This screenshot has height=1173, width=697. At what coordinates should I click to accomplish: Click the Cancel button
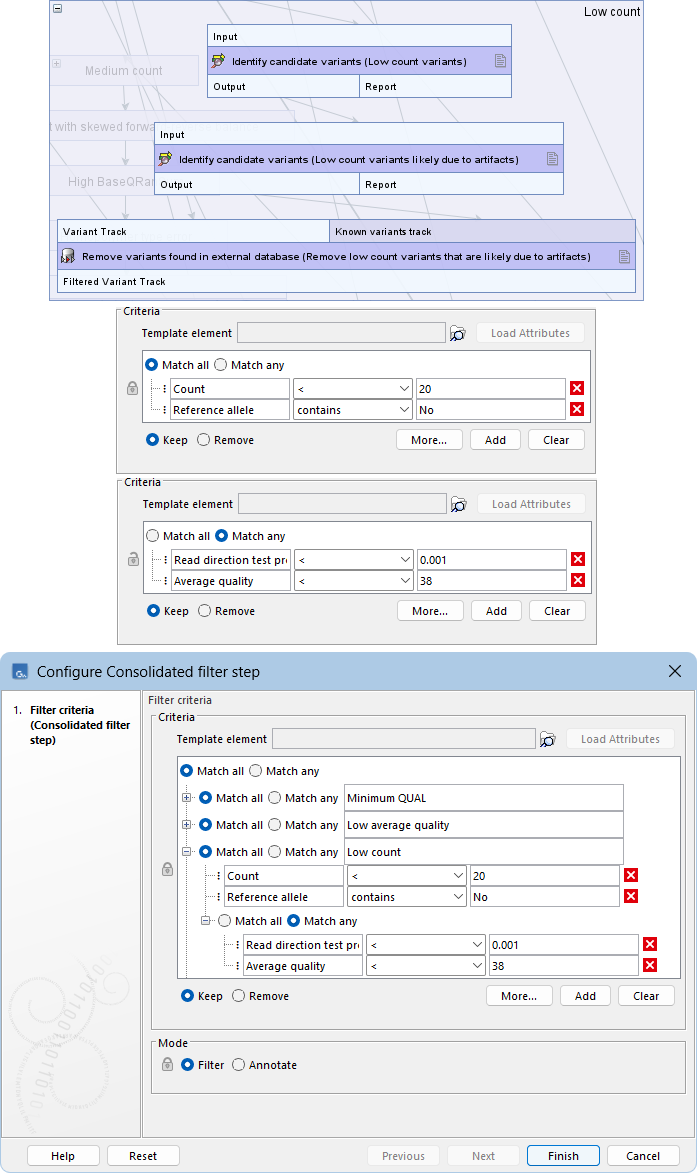coord(643,1156)
